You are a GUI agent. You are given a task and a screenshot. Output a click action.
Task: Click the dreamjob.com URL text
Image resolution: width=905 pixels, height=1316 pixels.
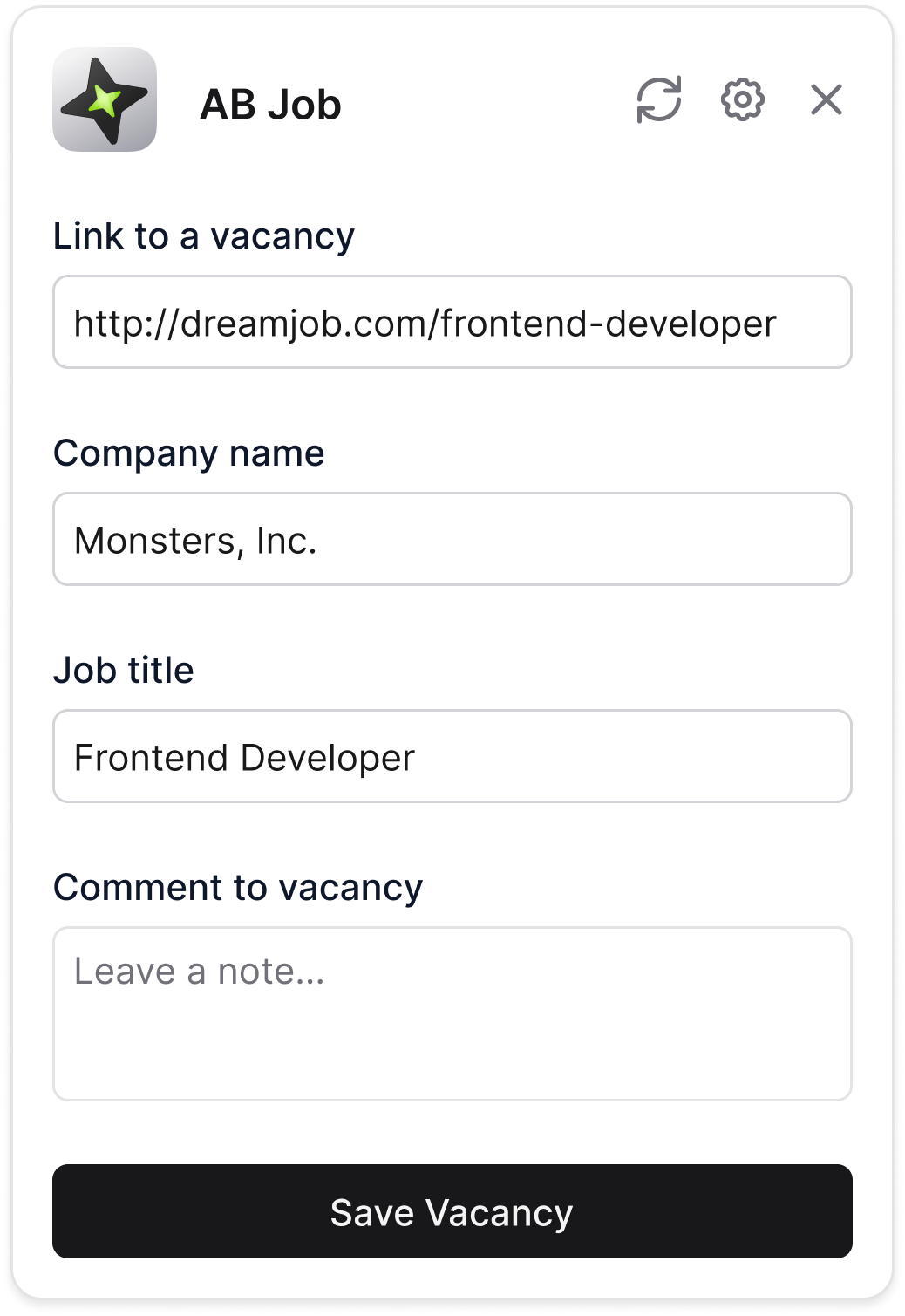pos(425,324)
